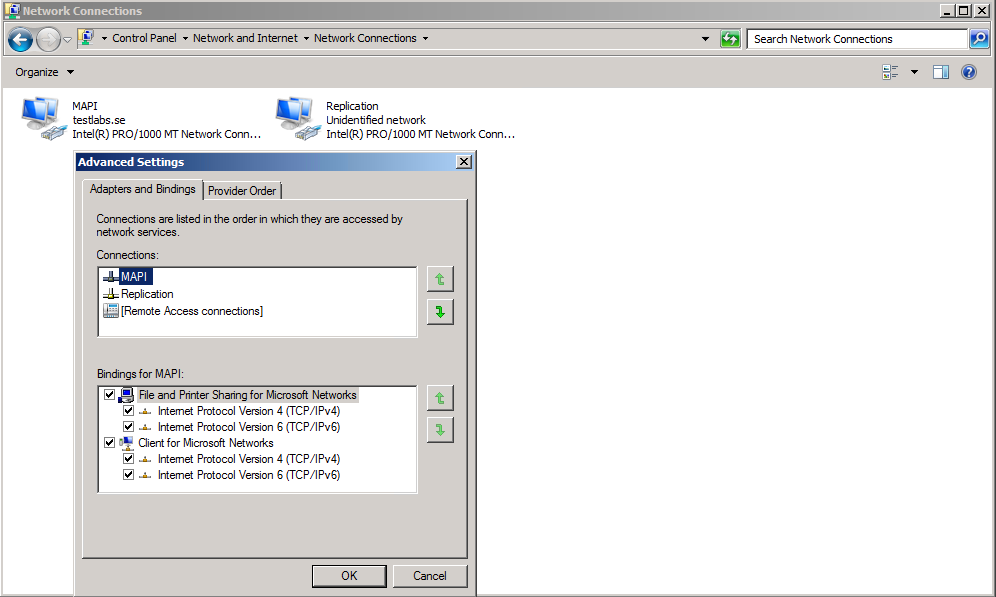Open Control Panel breadcrumb

144,38
